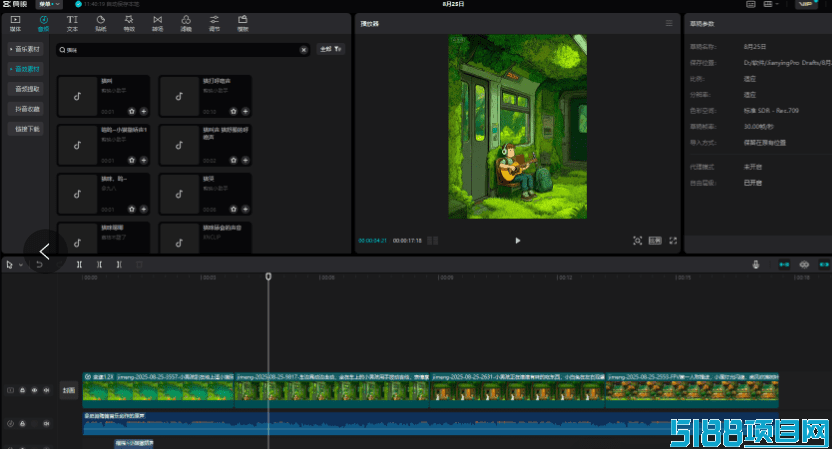Add the first 00:01 sound effect to timeline

pyautogui.click(x=143, y=111)
